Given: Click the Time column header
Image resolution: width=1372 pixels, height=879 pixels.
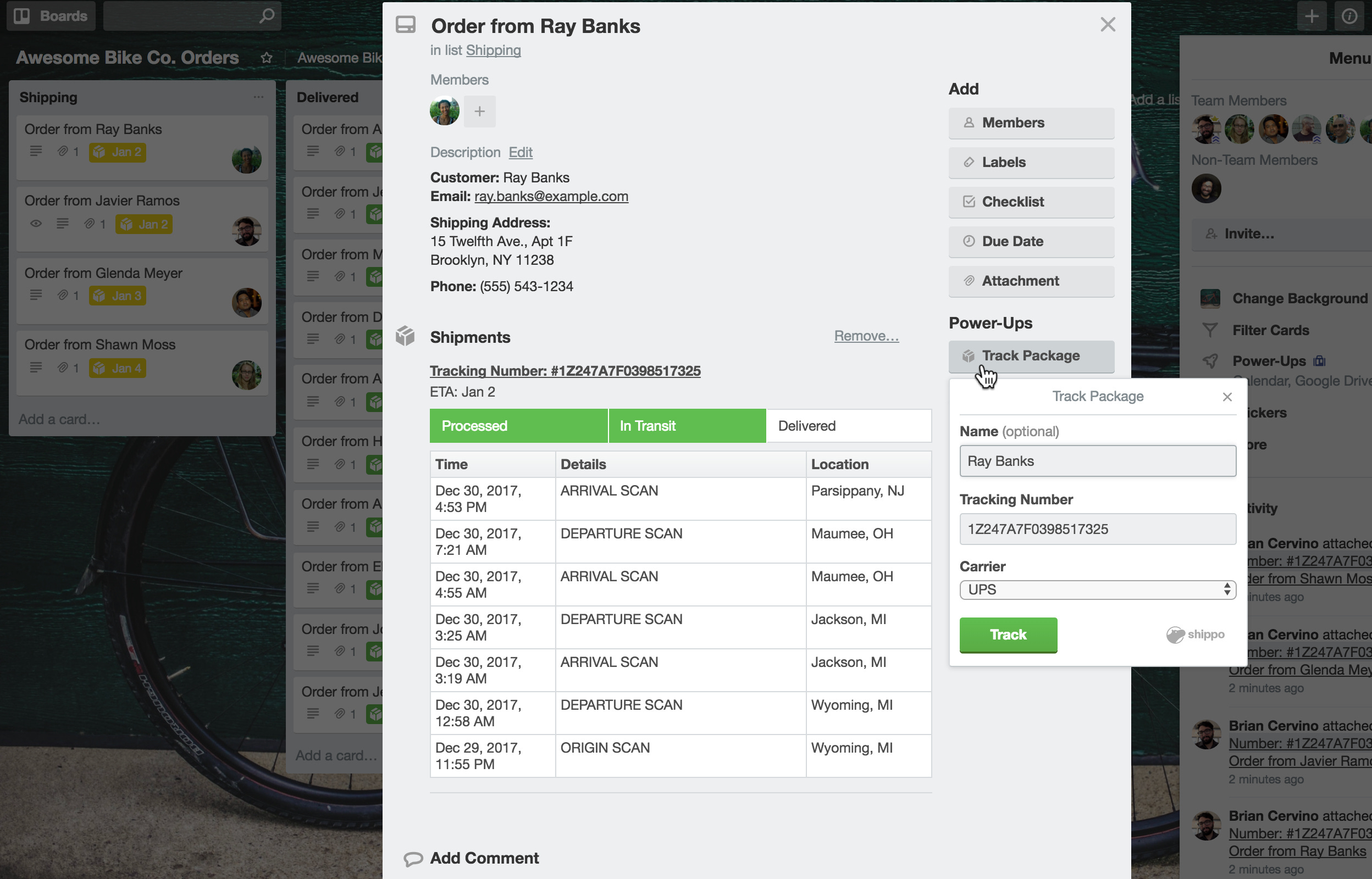Looking at the screenshot, I should coord(492,464).
